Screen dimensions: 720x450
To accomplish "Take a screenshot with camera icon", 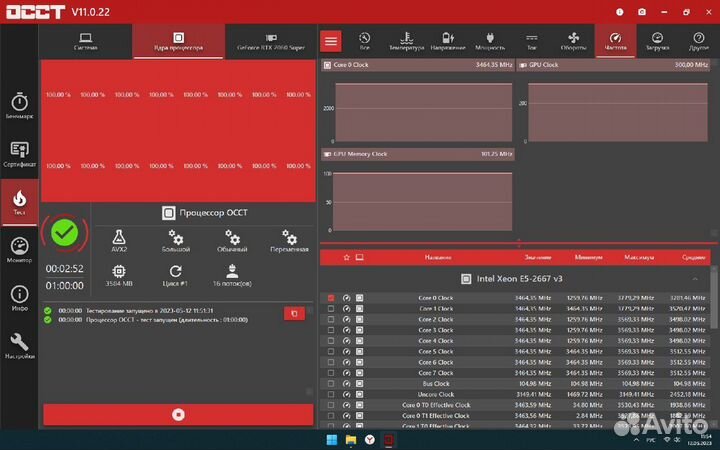I will tap(641, 11).
